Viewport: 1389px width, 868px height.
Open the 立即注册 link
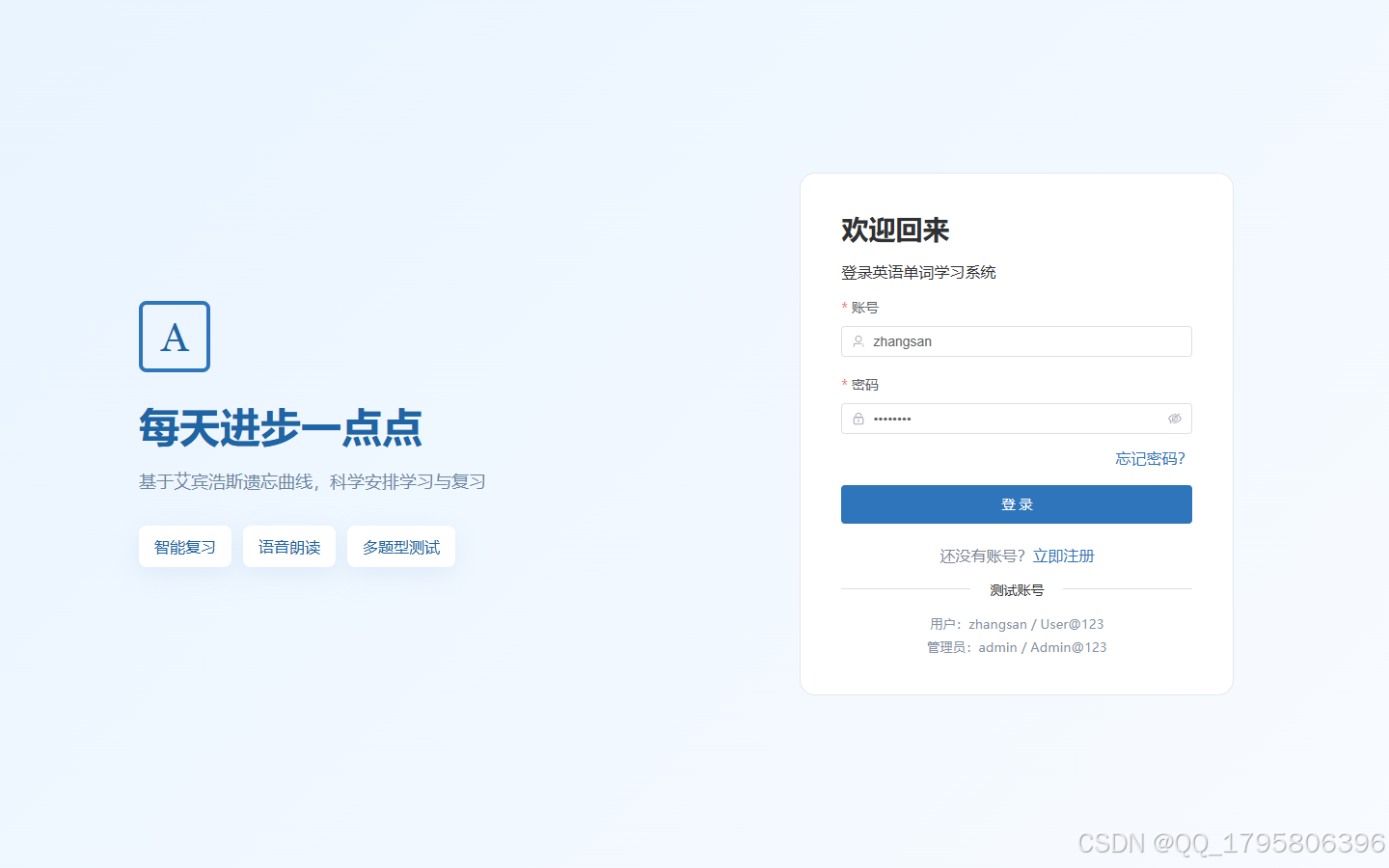click(x=1064, y=556)
